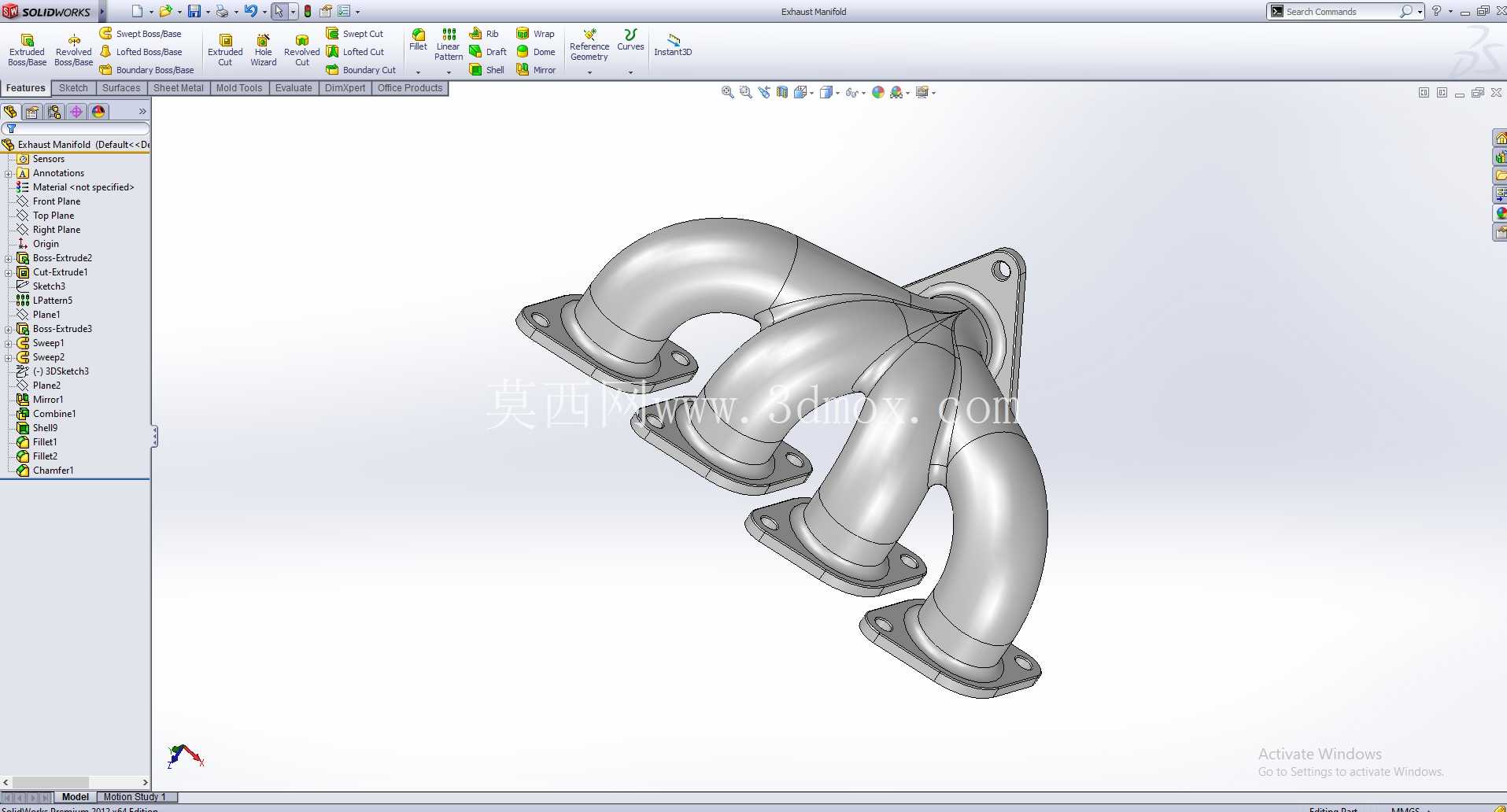Switch to the Surfaces tab
The image size is (1507, 812).
pyautogui.click(x=121, y=88)
